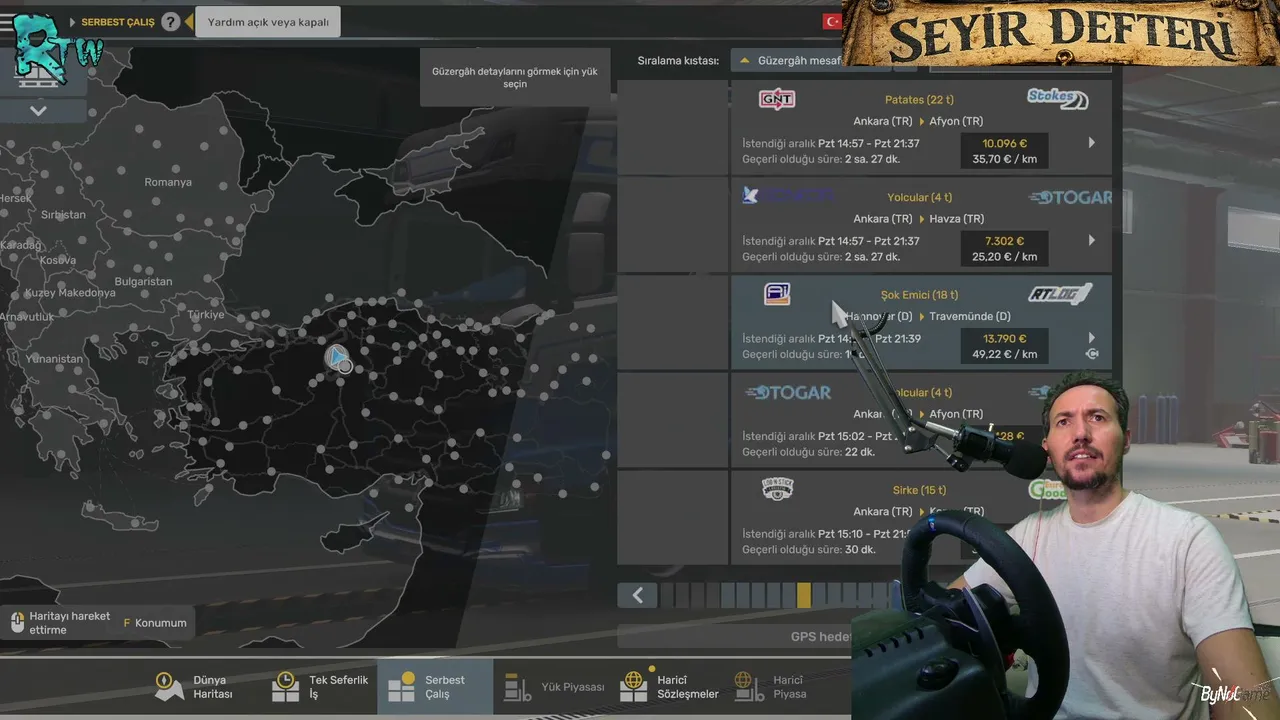The image size is (1280, 720).
Task: Click the Stokes company logo
Action: (x=1057, y=98)
